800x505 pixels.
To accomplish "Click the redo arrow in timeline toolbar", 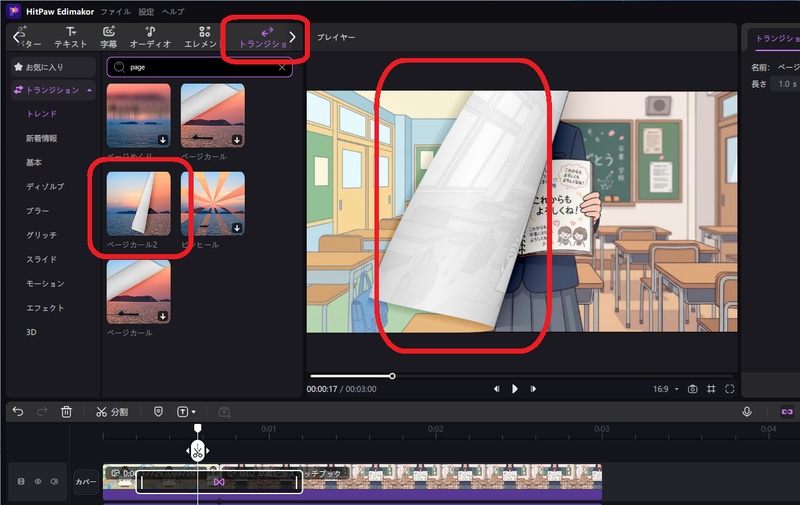I will click(x=42, y=412).
